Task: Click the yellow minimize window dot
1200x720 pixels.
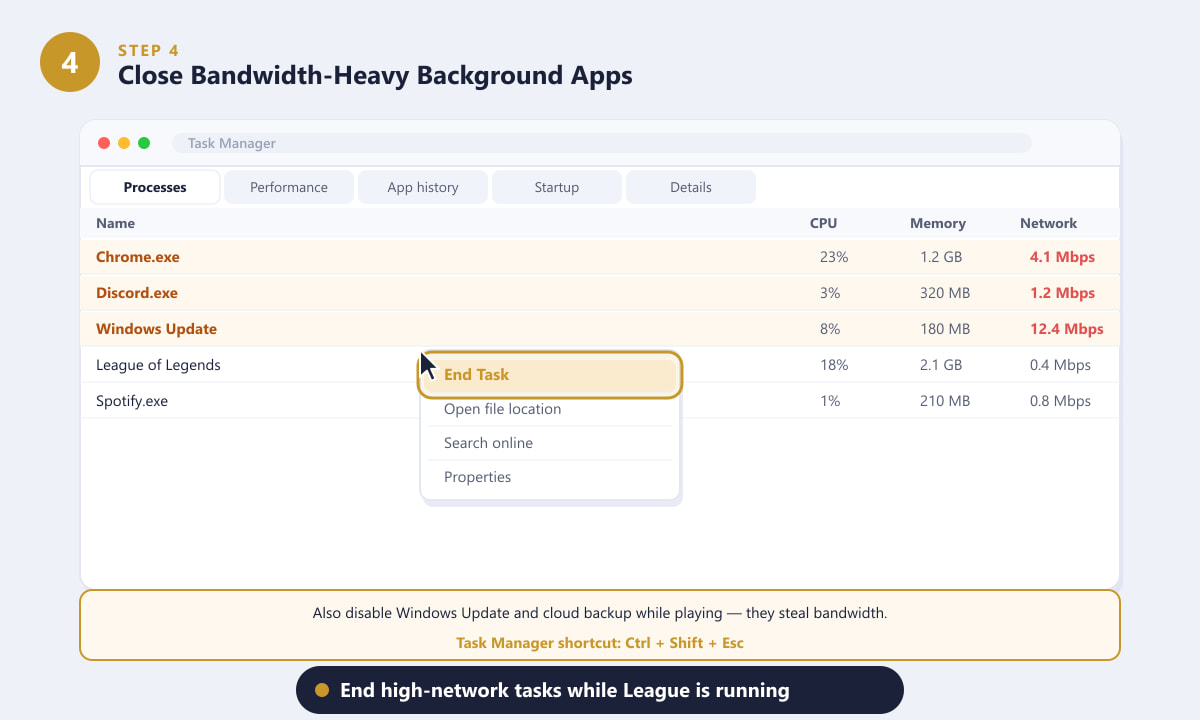Action: [x=124, y=143]
